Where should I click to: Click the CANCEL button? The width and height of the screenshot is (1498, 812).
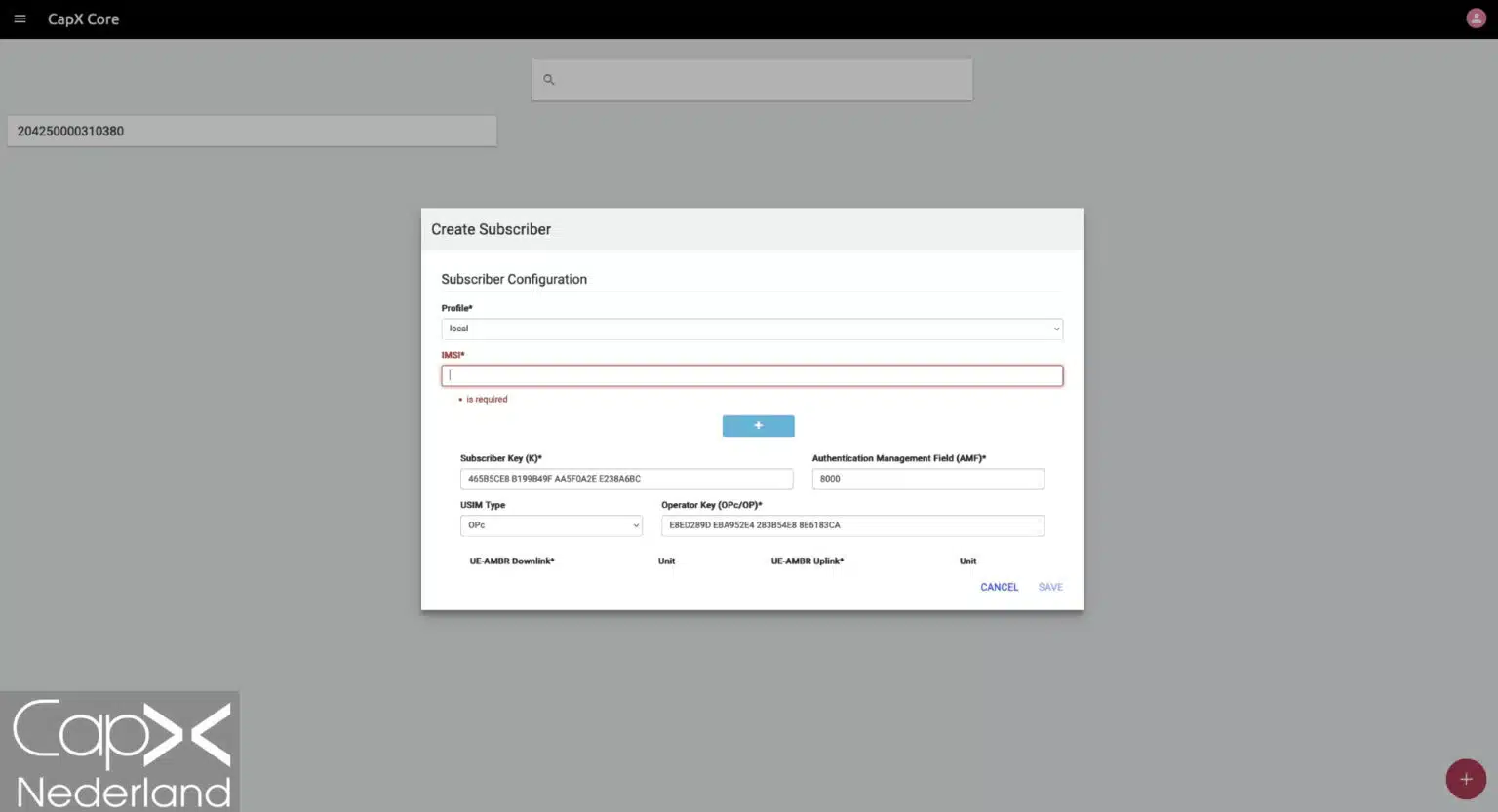999,587
